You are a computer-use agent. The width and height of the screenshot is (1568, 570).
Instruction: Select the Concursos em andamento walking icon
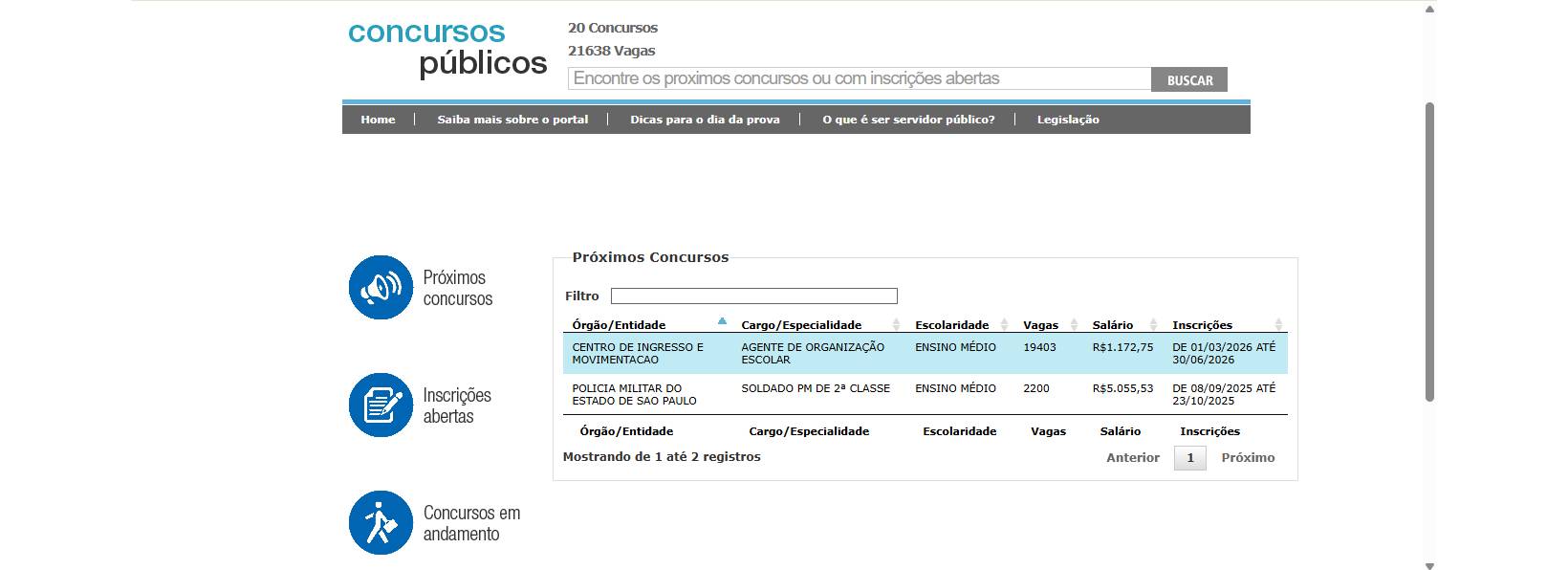pyautogui.click(x=381, y=522)
